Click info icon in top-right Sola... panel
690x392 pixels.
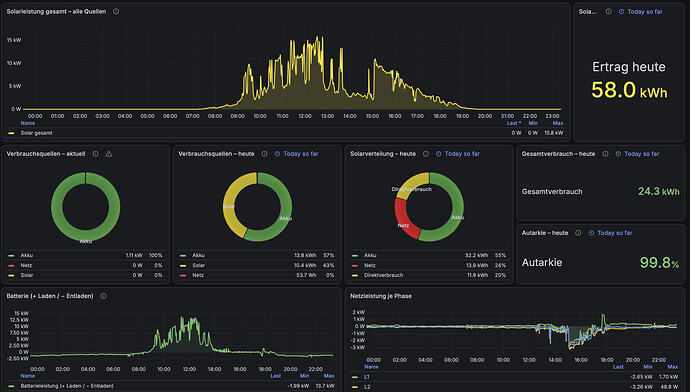pyautogui.click(x=609, y=11)
